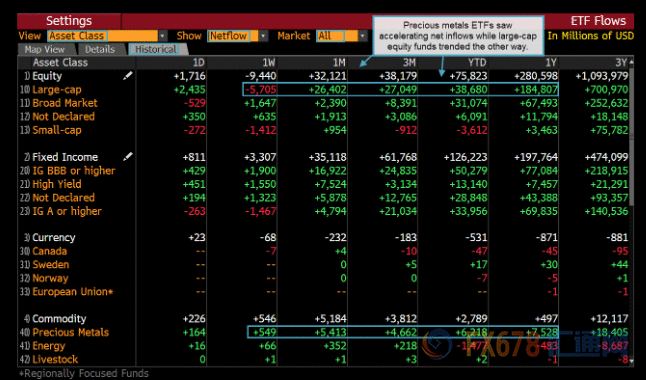Expand the Netflow show dropdown arrow

click(263, 36)
